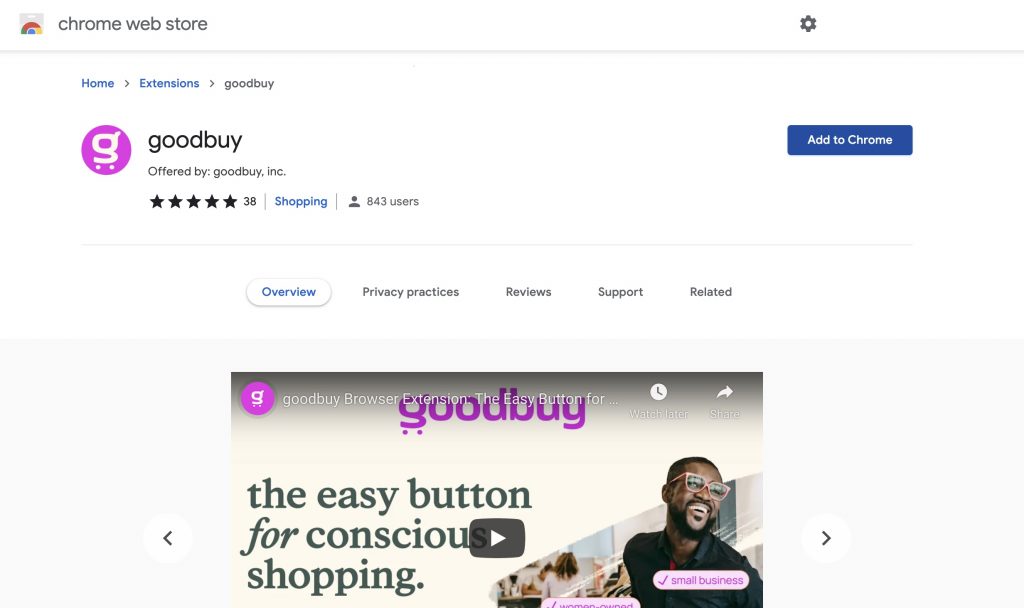
Task: Play the goodbuy YouTube video
Action: tap(497, 538)
